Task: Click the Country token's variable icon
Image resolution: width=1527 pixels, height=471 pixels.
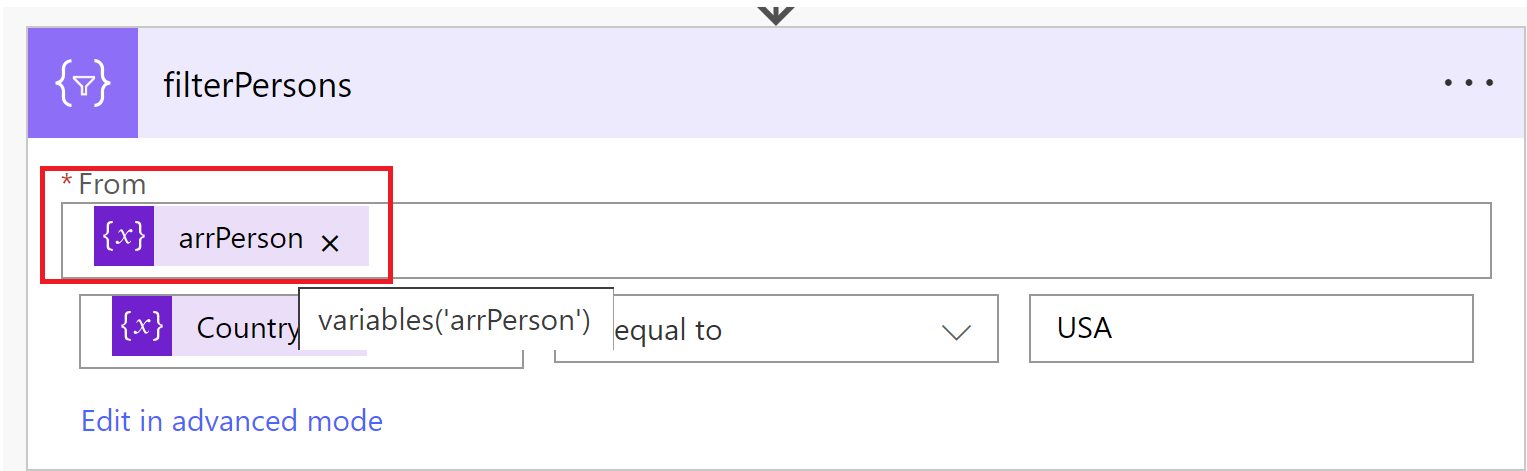Action: (141, 327)
